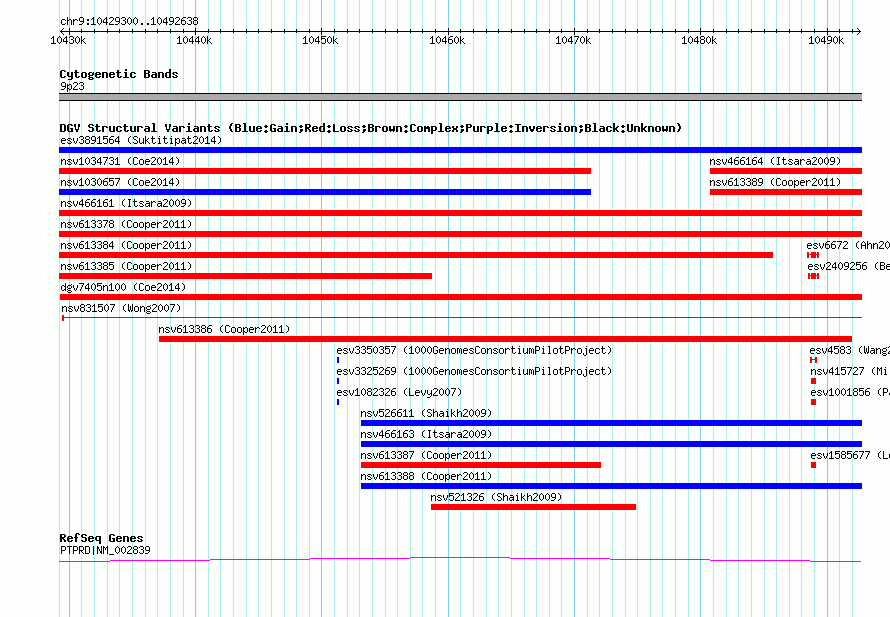The width and height of the screenshot is (890, 617).
Task: Click the 10450k ruler label
Action: point(320,40)
